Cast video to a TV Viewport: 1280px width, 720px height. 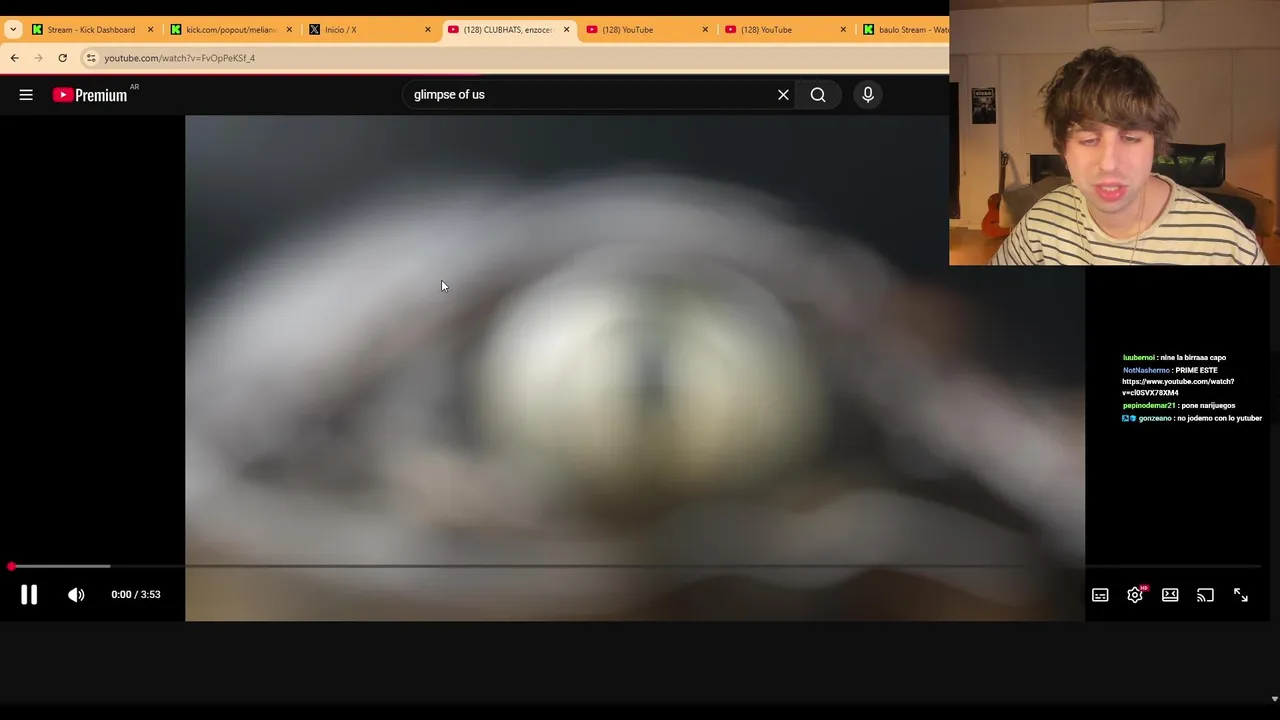point(1205,595)
